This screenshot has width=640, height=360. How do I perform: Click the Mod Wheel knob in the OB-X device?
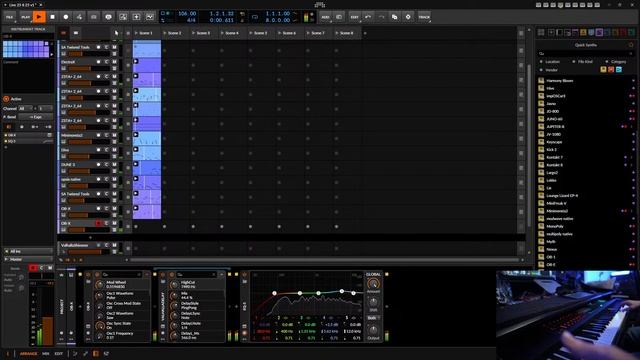pos(99,284)
